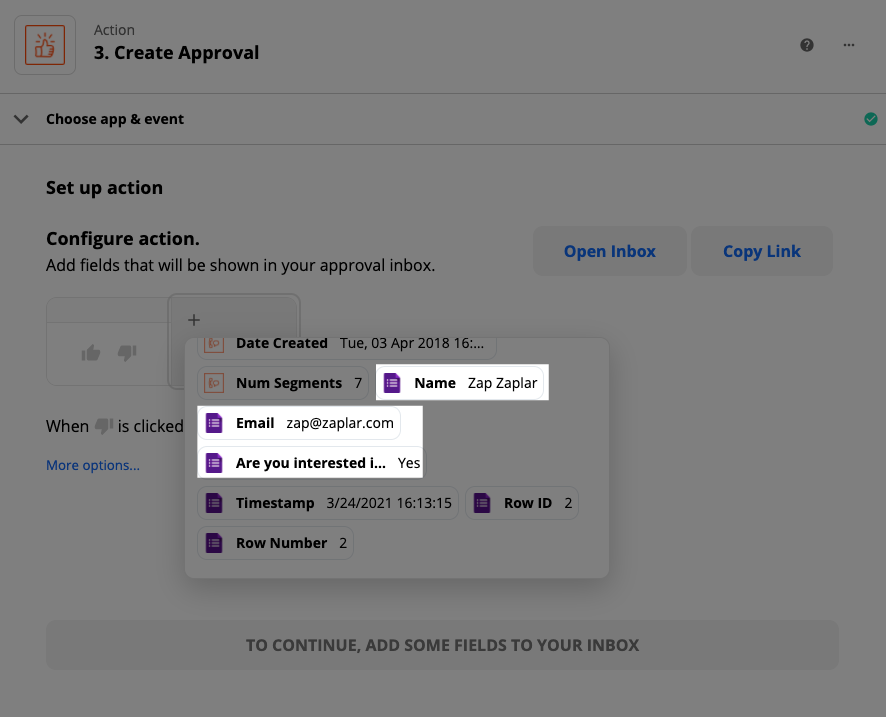Select the Row Number field option
The width and height of the screenshot is (886, 717).
click(x=275, y=543)
